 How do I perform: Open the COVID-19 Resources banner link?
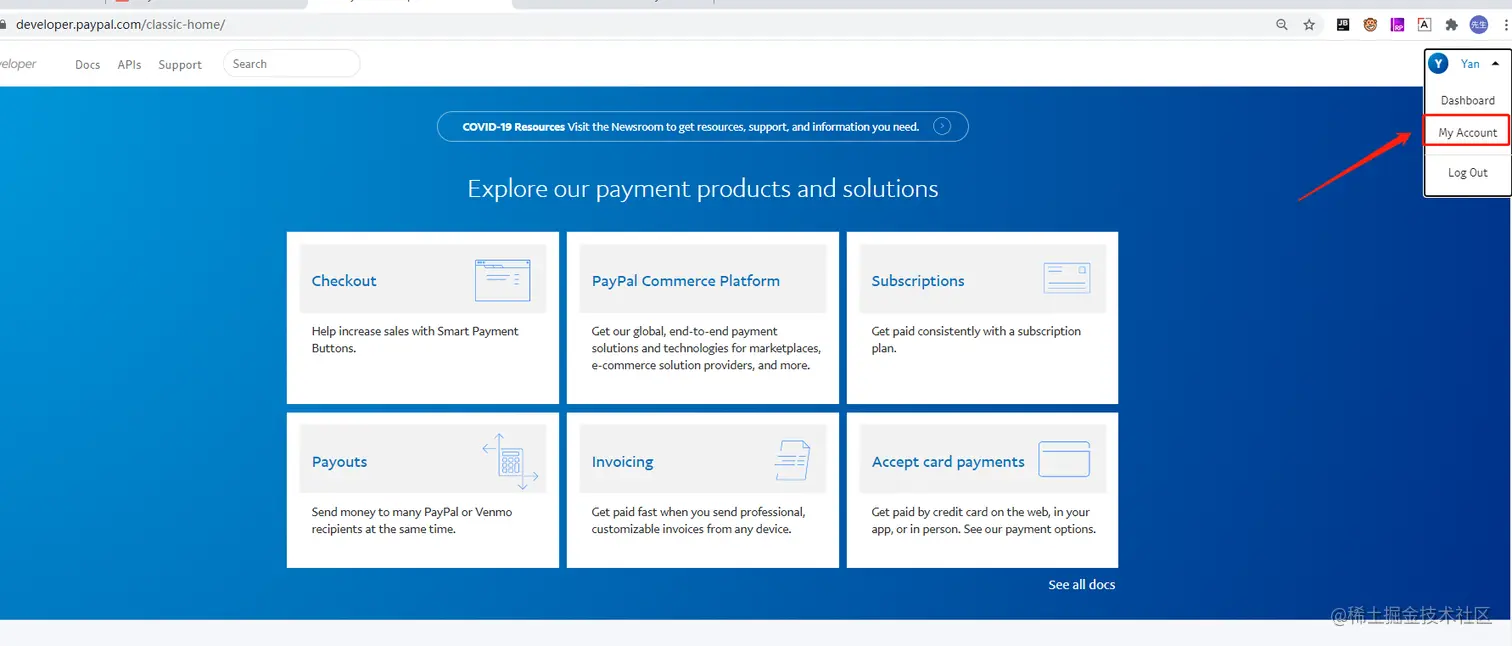tap(702, 127)
